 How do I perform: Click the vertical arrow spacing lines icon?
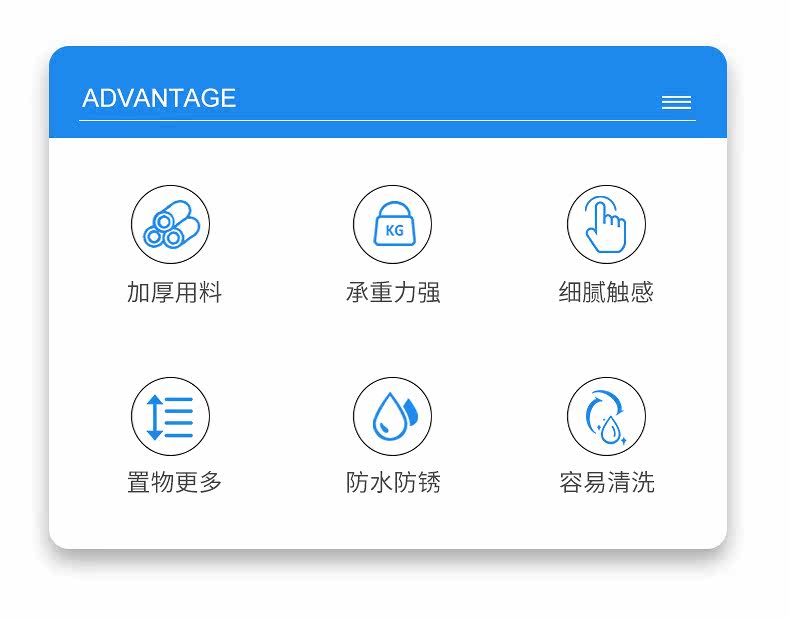coord(171,417)
